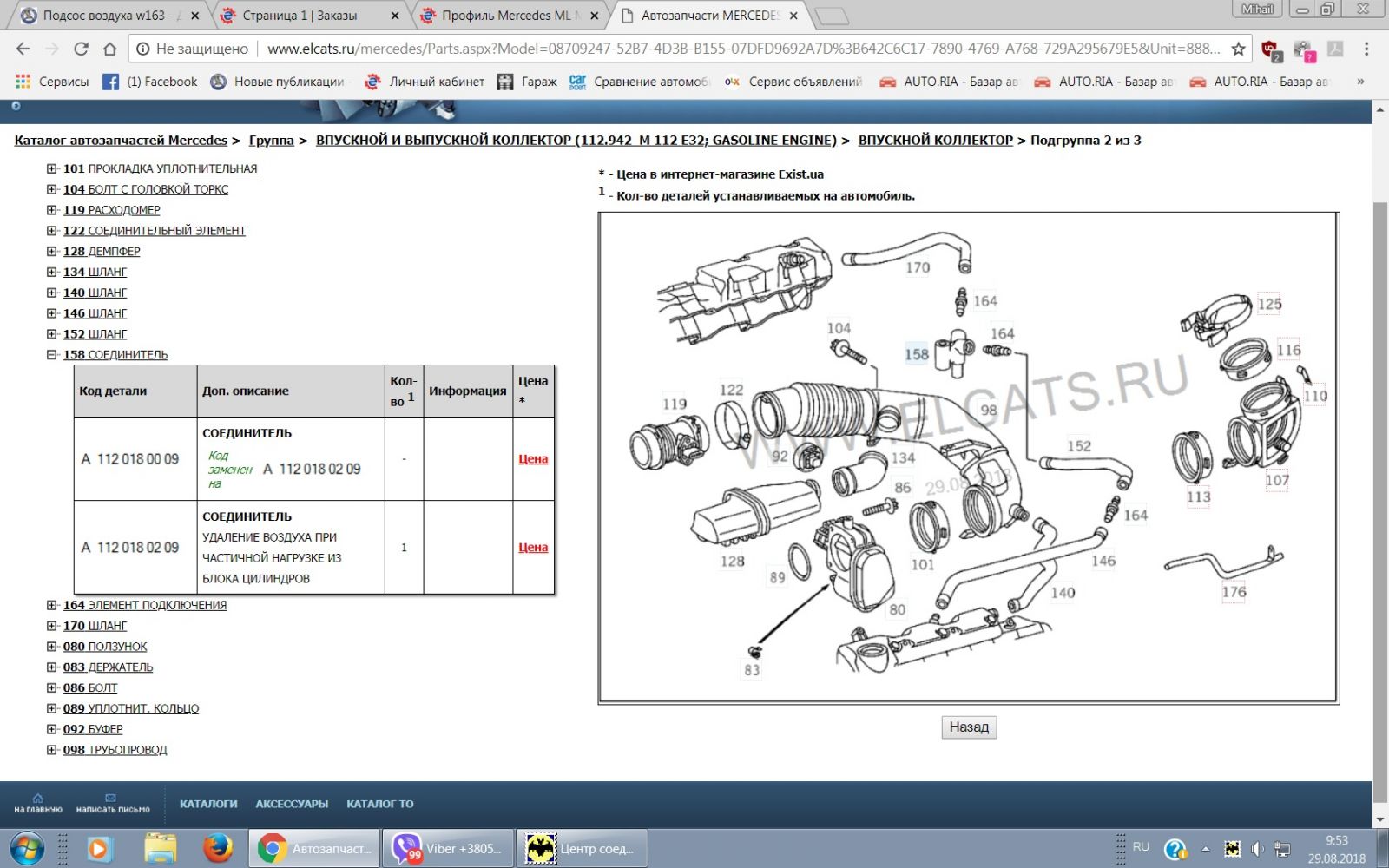Click part number 176 in the diagram

pyautogui.click(x=1234, y=591)
